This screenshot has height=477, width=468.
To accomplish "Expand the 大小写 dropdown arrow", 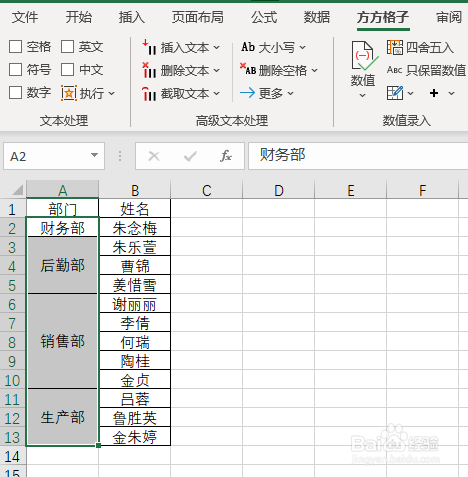I will [x=302, y=48].
